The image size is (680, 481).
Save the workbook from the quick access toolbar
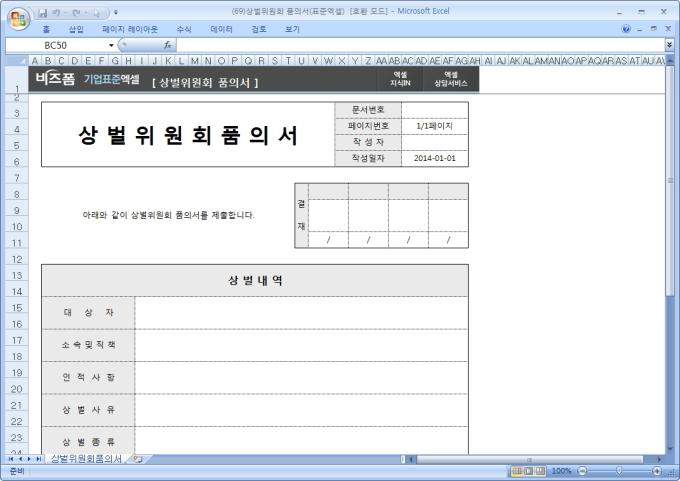coord(42,13)
